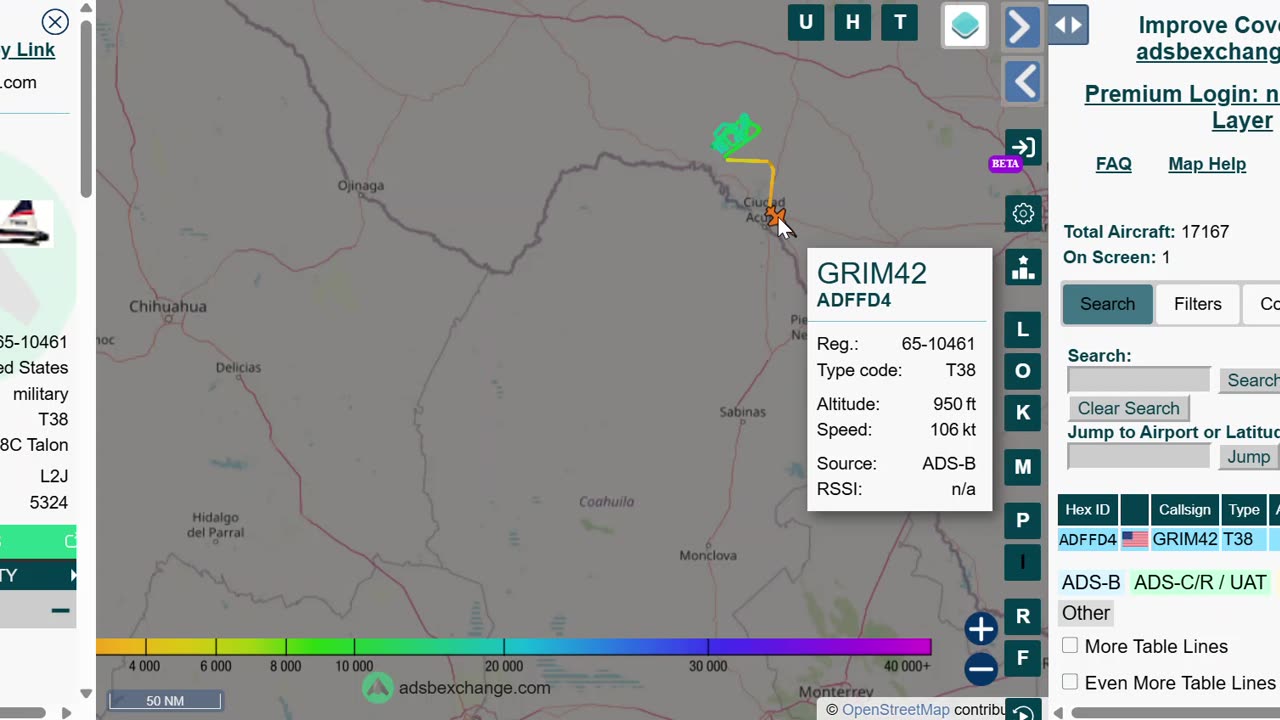Click the adsbexchange logo on map

(x=378, y=688)
